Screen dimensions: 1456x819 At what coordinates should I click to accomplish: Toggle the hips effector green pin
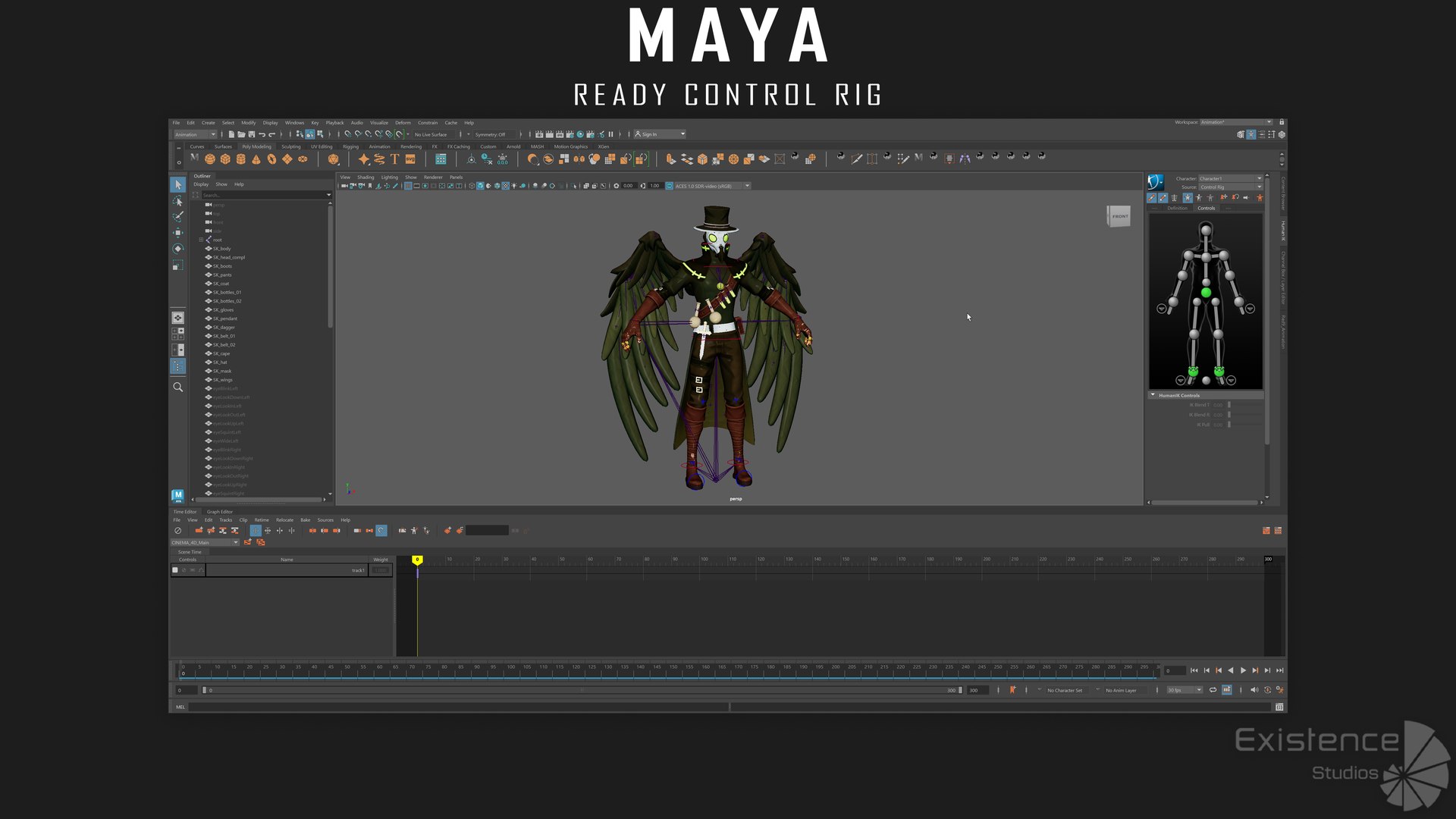1206,293
